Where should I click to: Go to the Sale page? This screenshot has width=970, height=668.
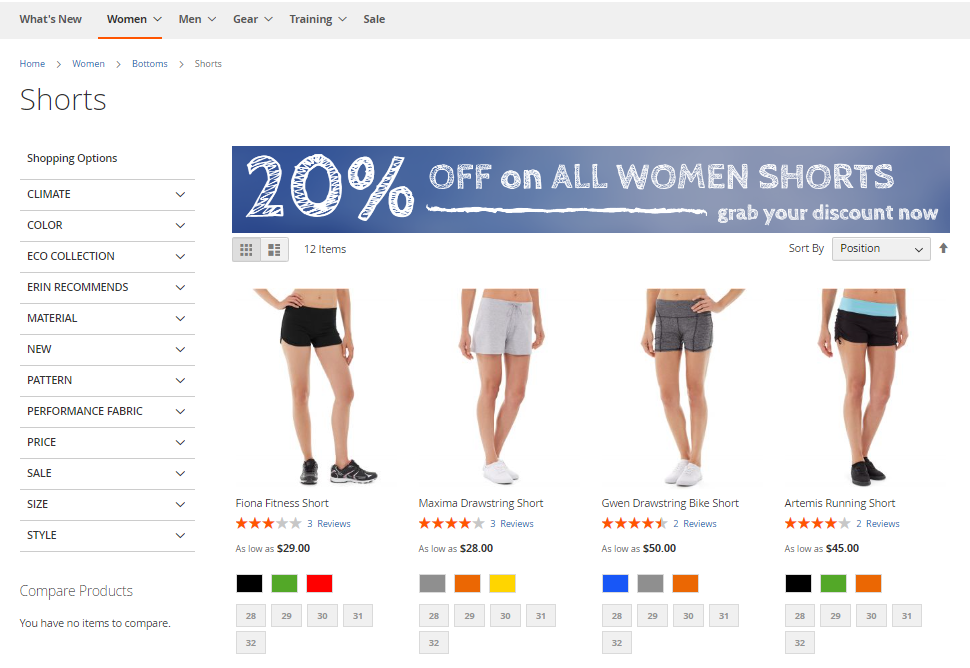(374, 19)
